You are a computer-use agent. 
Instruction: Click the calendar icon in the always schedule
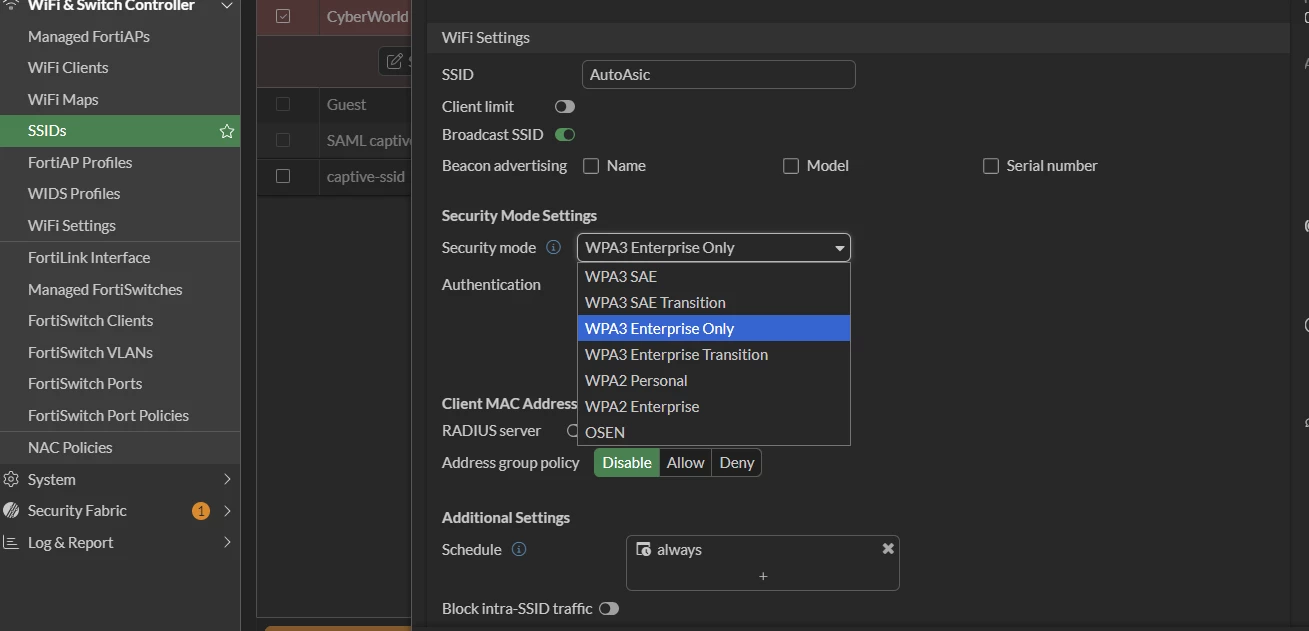pos(644,549)
